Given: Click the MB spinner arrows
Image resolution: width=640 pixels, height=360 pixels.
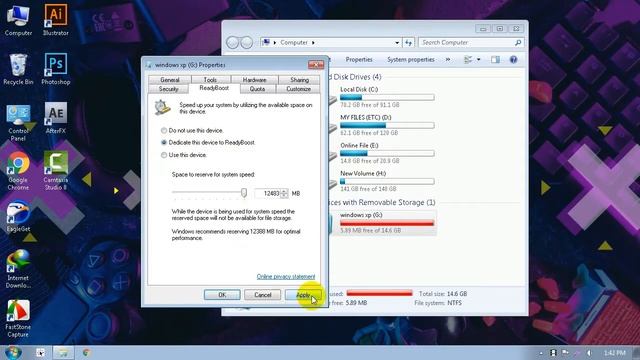Looking at the screenshot, I should pyautogui.click(x=284, y=193).
